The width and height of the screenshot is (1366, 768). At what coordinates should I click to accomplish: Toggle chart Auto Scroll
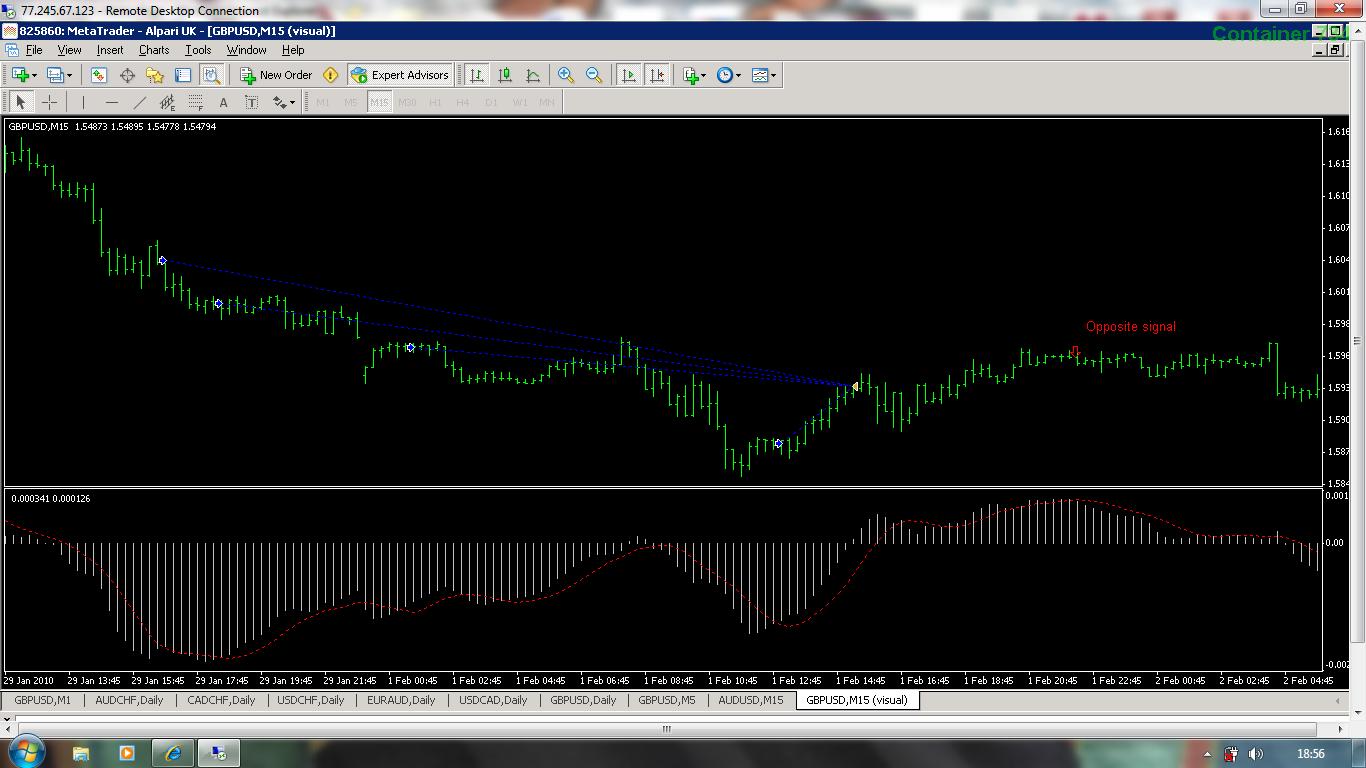tap(628, 75)
